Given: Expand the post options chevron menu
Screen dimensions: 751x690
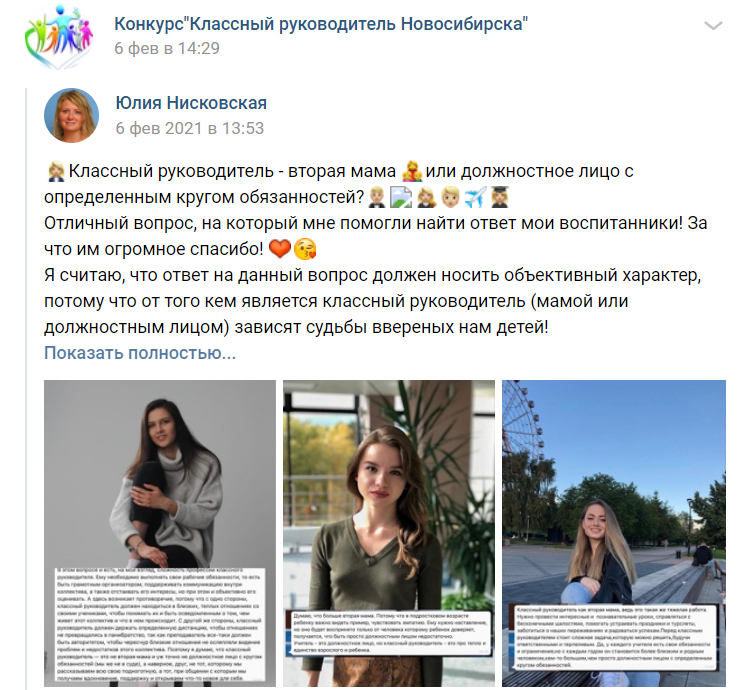Looking at the screenshot, I should 713,25.
